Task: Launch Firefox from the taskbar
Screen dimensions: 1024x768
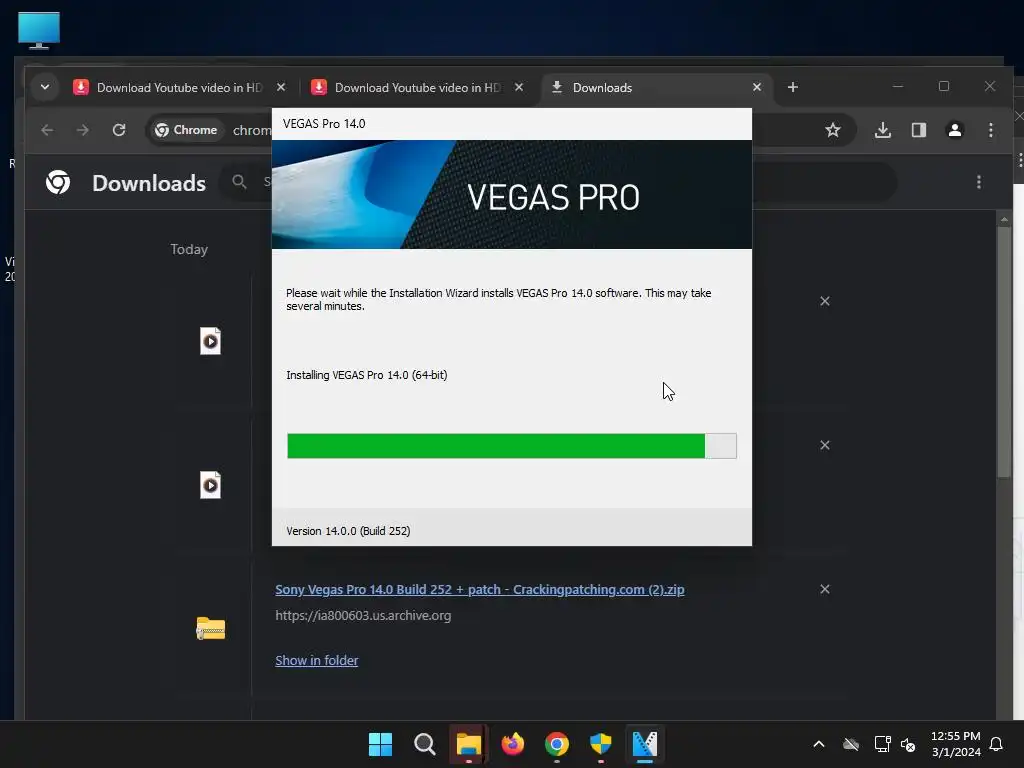Action: tap(513, 744)
